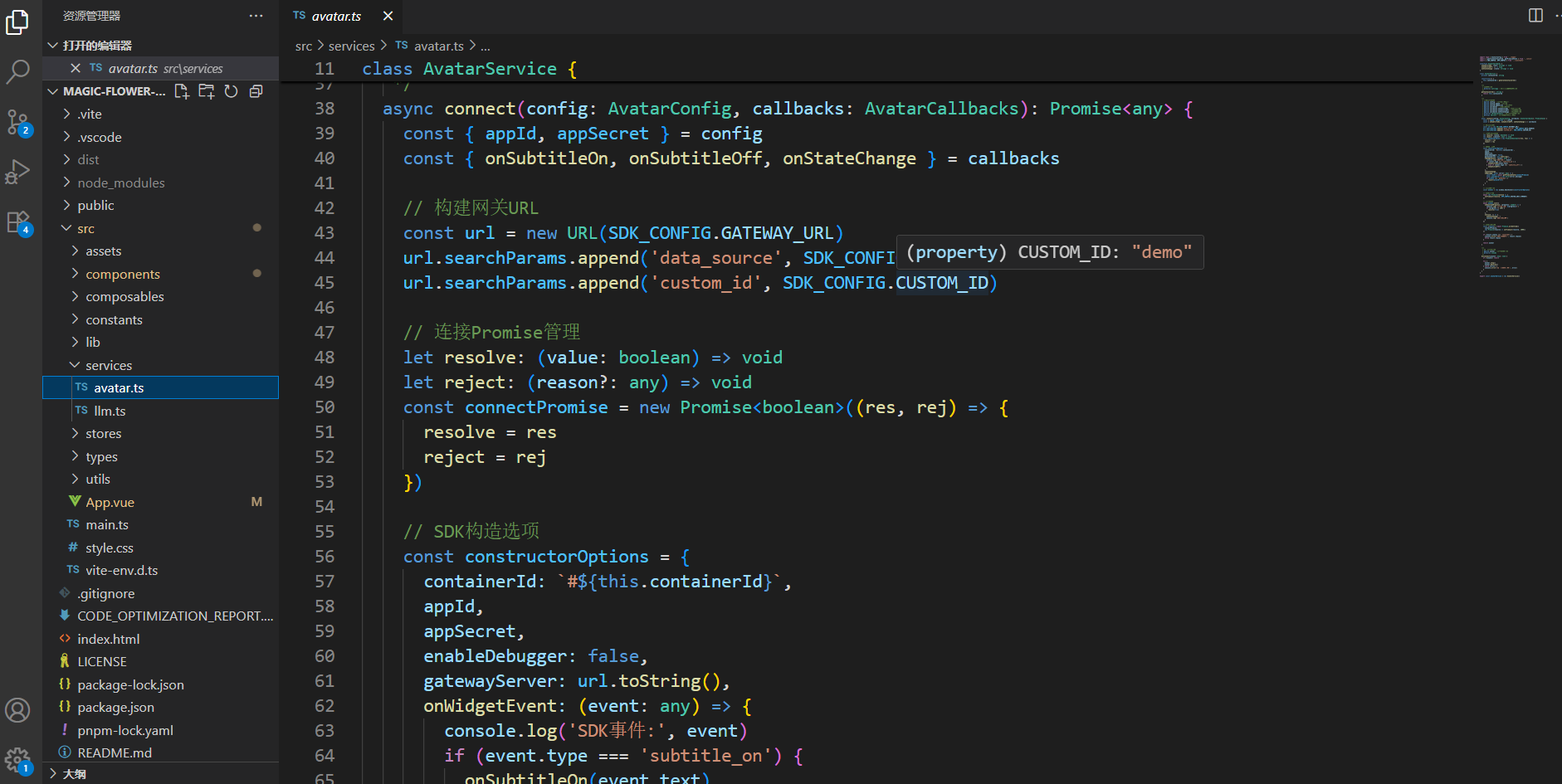This screenshot has width=1562, height=784.
Task: Expand the stores folder
Action: 160,433
